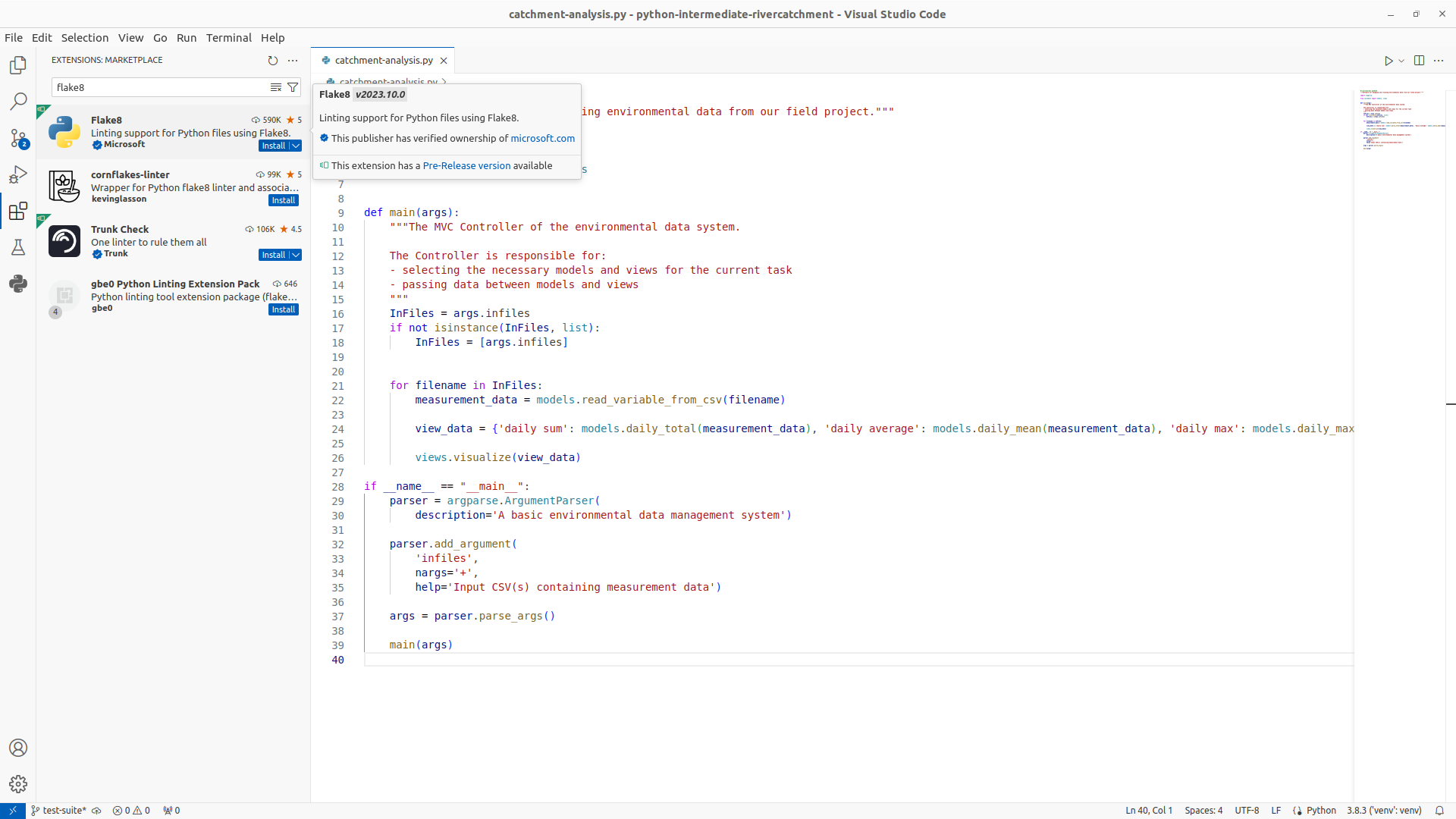Click the code minimap overview
This screenshot has width=1456, height=819.
click(1399, 121)
